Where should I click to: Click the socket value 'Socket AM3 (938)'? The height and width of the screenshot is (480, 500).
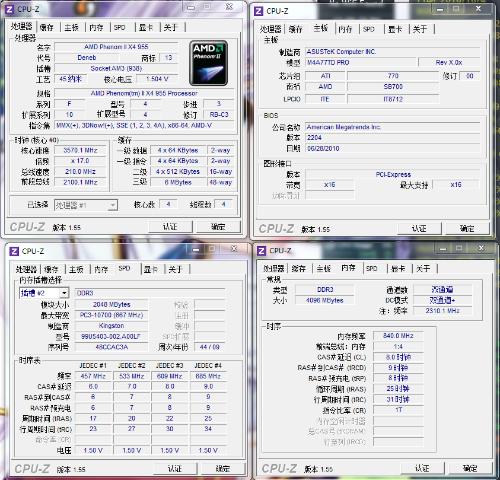click(116, 69)
